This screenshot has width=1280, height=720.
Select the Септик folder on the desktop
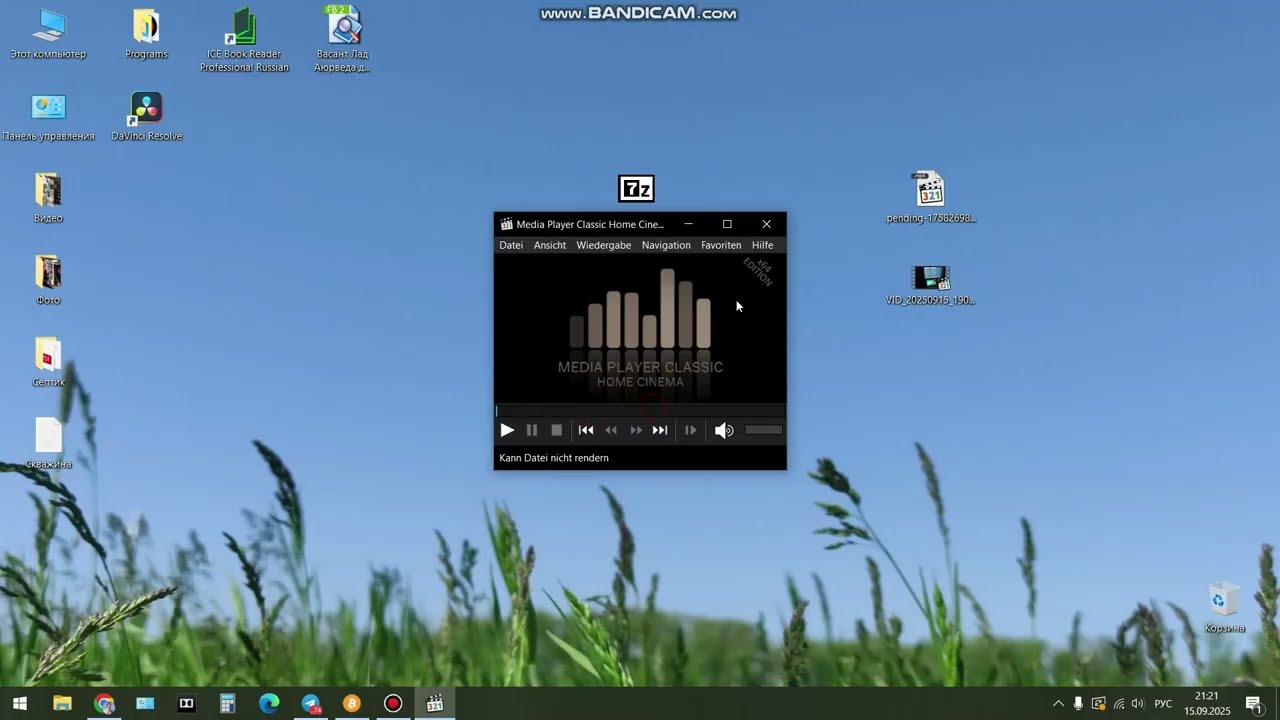[x=48, y=362]
